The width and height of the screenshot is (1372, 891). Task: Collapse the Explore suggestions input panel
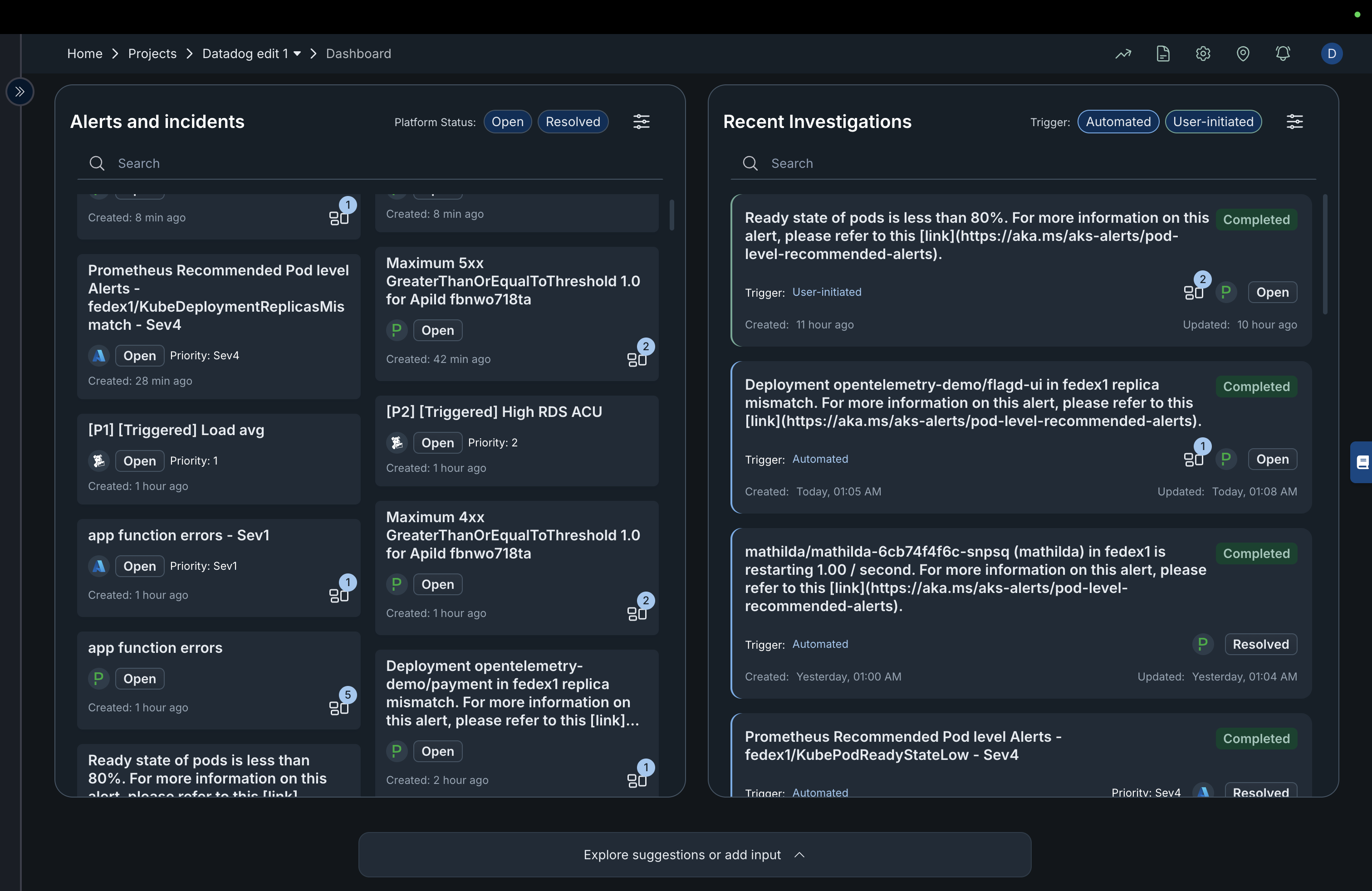(799, 855)
